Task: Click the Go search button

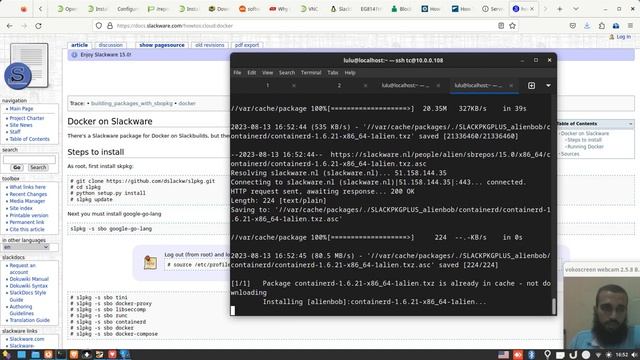Action: click(16, 167)
